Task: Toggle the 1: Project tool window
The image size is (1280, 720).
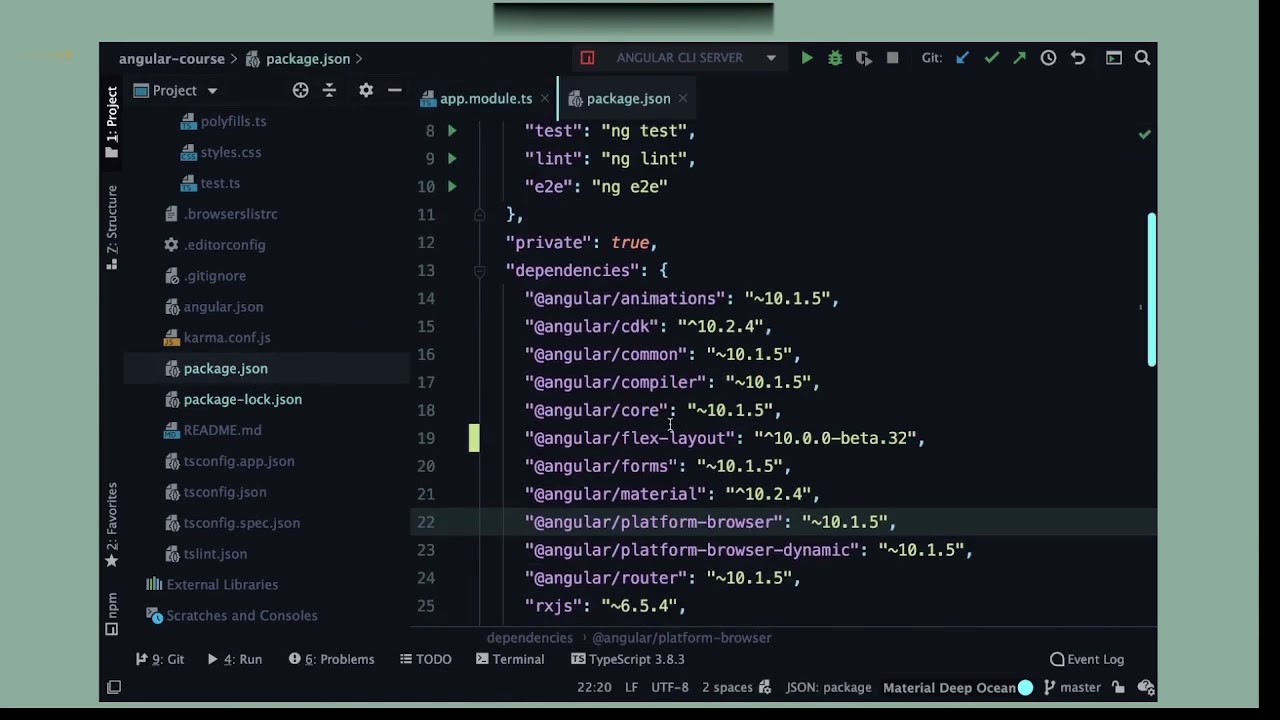Action: pos(112,122)
